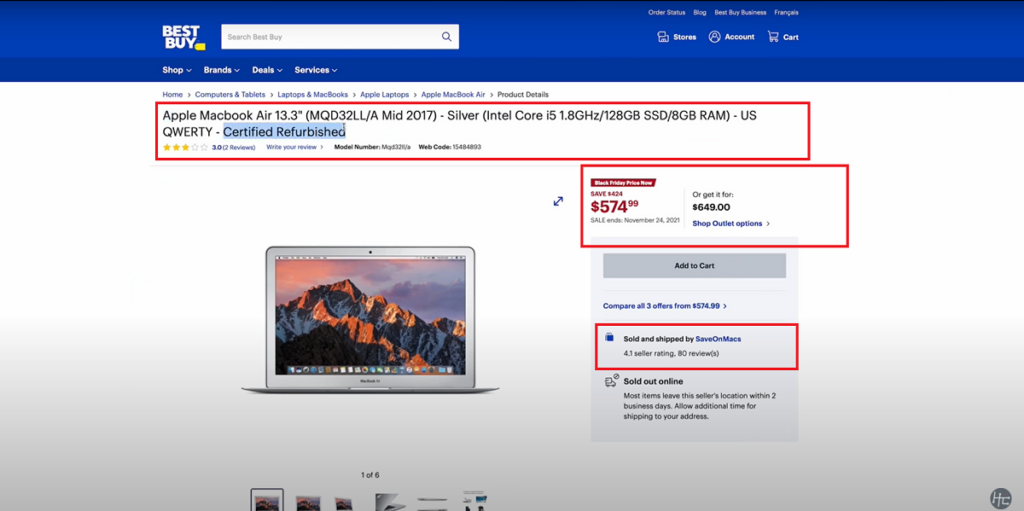The image size is (1024, 511).
Task: Open Order Status link
Action: tap(667, 12)
